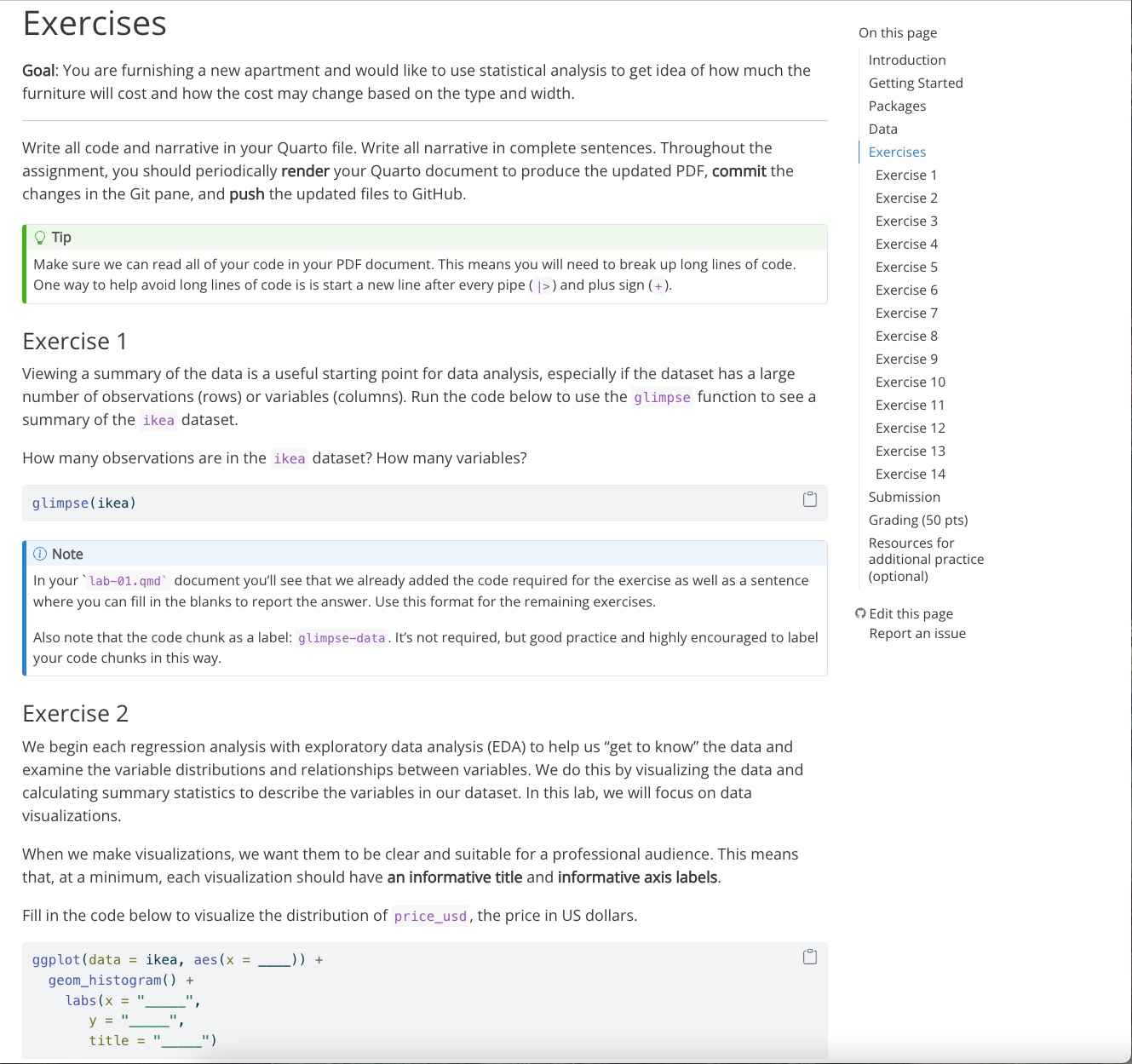Go to the Packages section

point(897,106)
